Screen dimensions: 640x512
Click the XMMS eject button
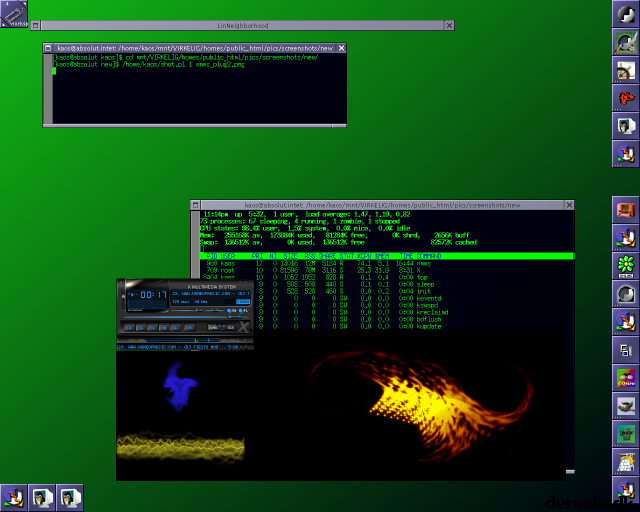[190, 328]
